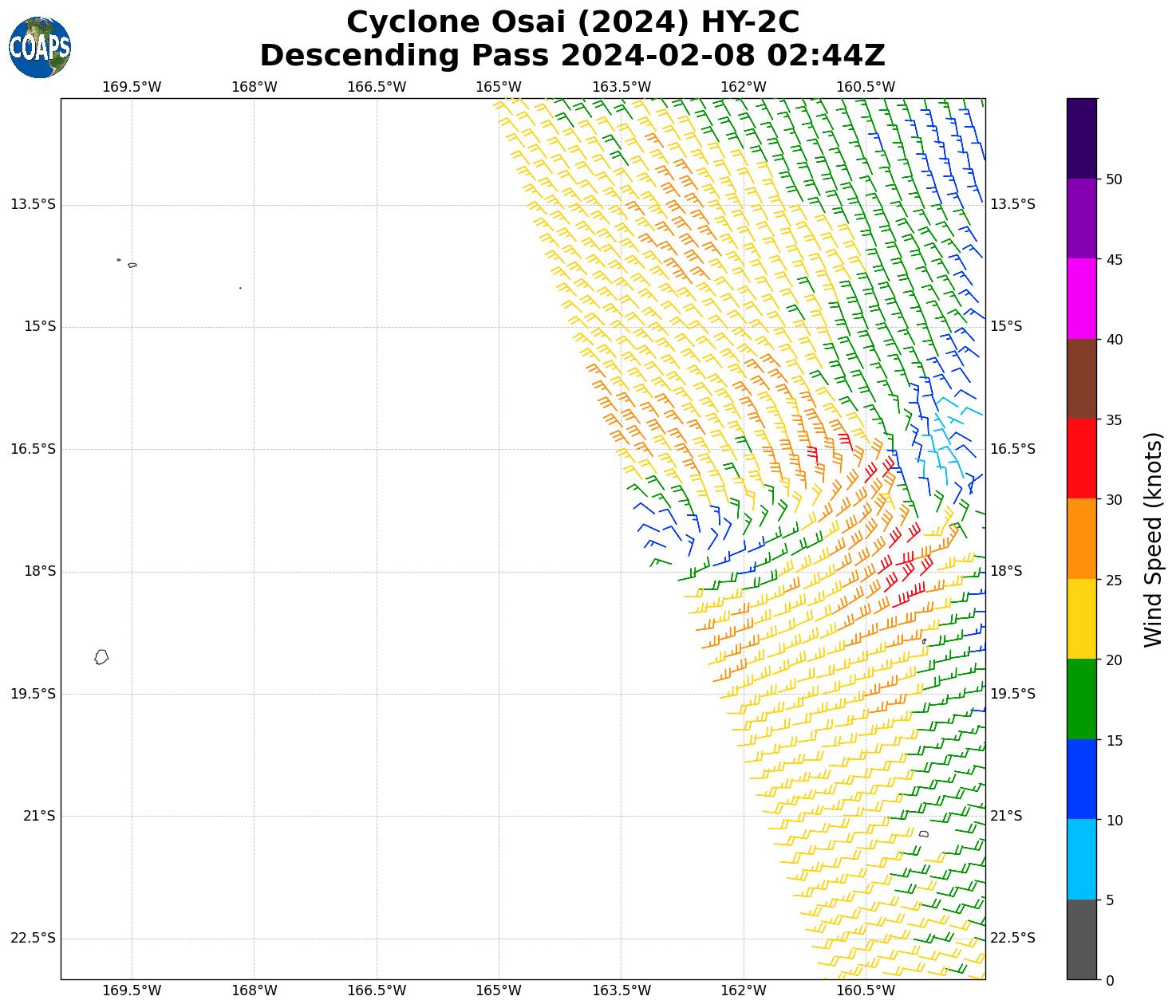Select the magenta 40–45 knot color band
The width and height of the screenshot is (1176, 1008).
1081,298
